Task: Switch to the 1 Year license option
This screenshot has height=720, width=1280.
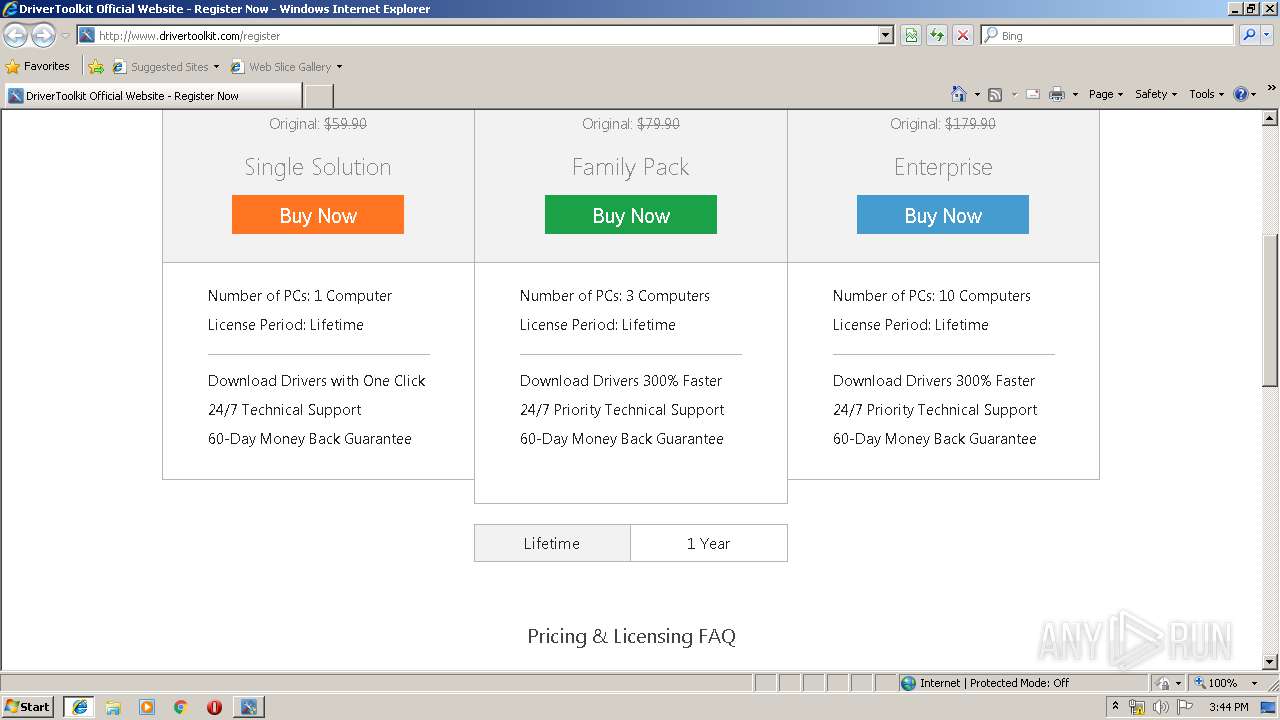Action: pyautogui.click(x=709, y=543)
